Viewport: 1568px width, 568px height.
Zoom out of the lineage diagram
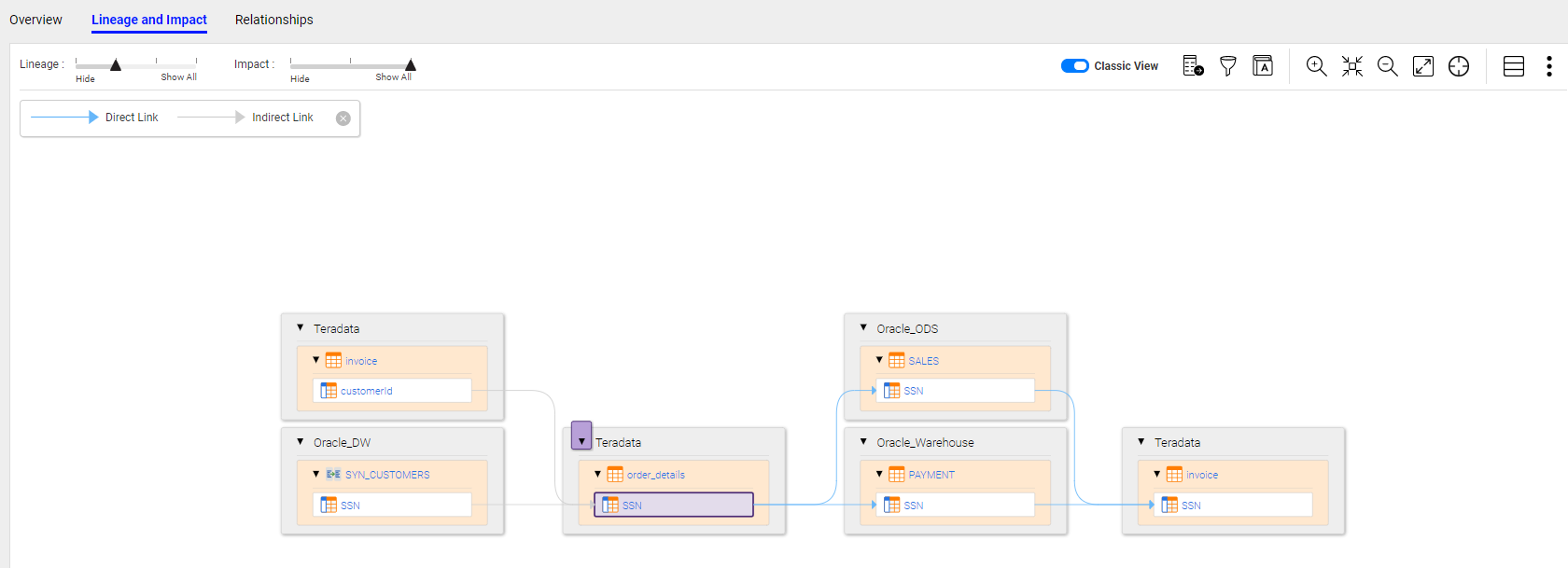pyautogui.click(x=1388, y=65)
